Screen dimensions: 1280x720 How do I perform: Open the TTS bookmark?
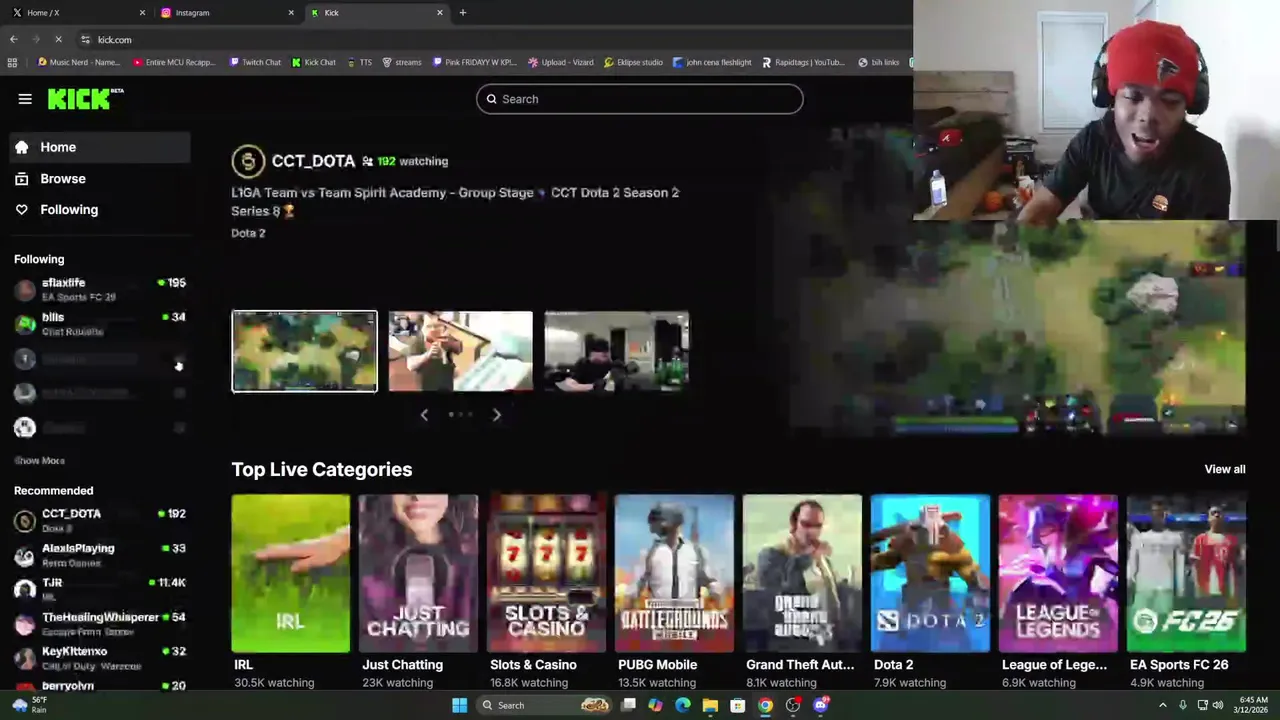click(x=359, y=62)
